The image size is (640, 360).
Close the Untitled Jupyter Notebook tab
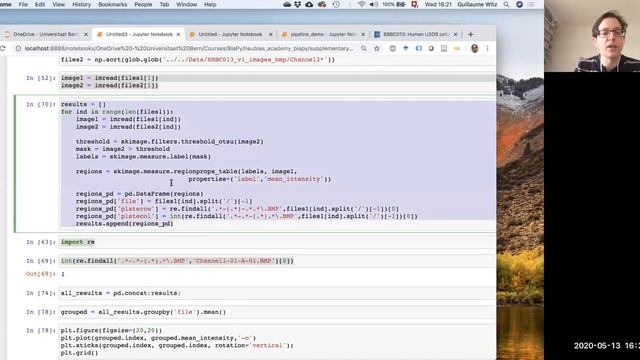click(271, 35)
